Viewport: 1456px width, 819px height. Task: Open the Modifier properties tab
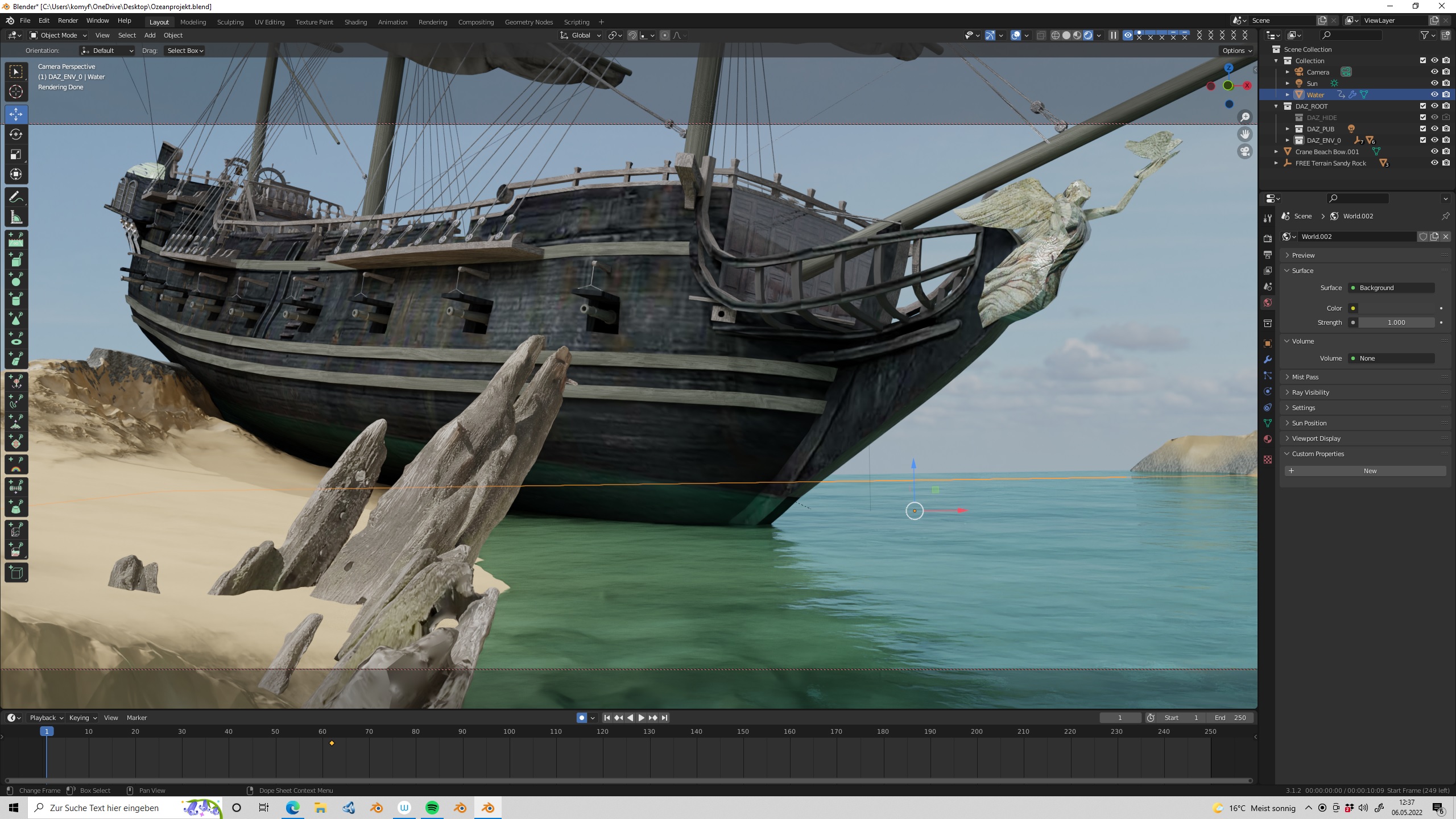pyautogui.click(x=1268, y=359)
